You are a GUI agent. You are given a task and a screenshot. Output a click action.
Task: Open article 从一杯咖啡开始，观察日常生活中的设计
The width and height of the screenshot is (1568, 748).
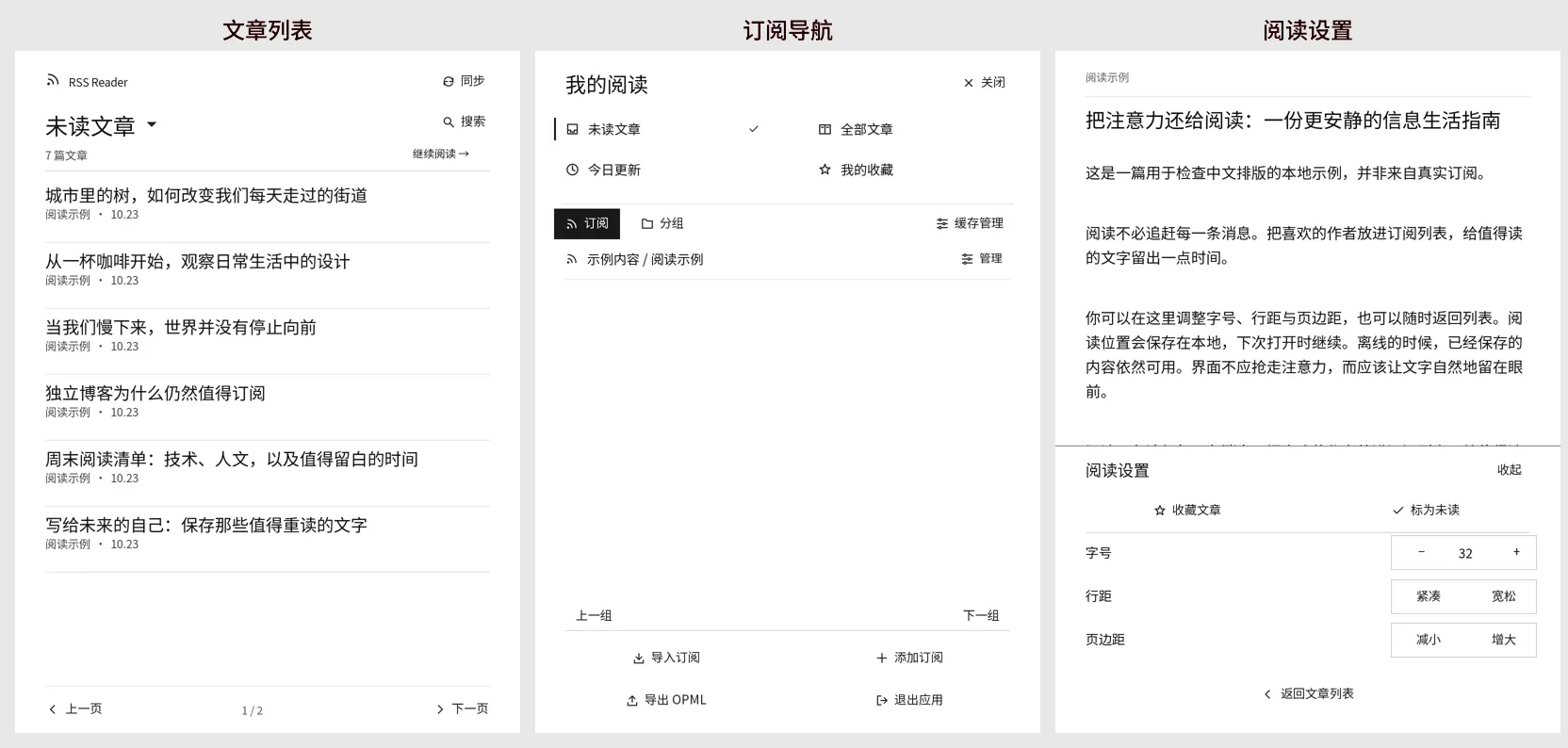(x=198, y=261)
